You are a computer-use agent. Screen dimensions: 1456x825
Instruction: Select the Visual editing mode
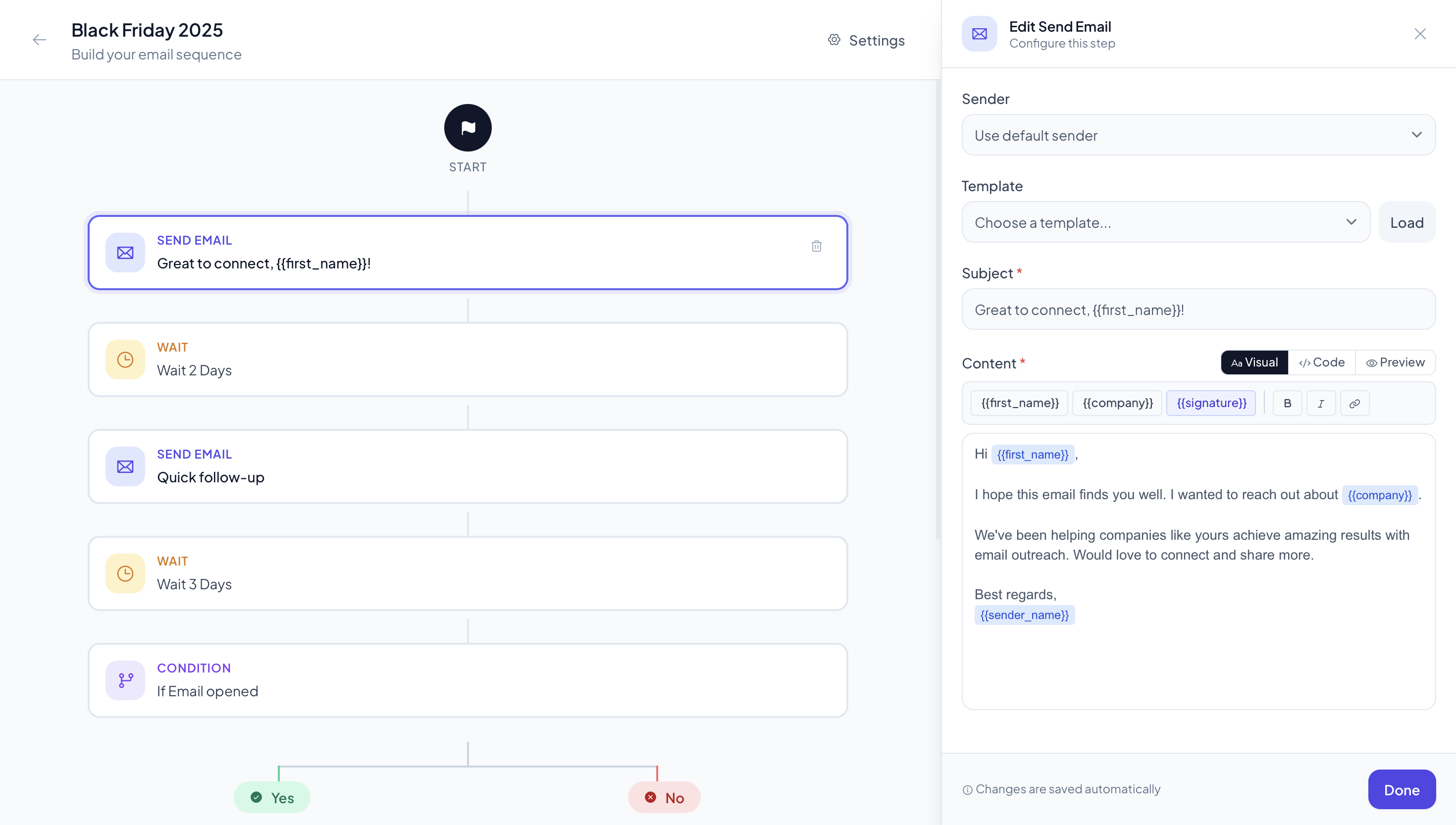point(1254,362)
